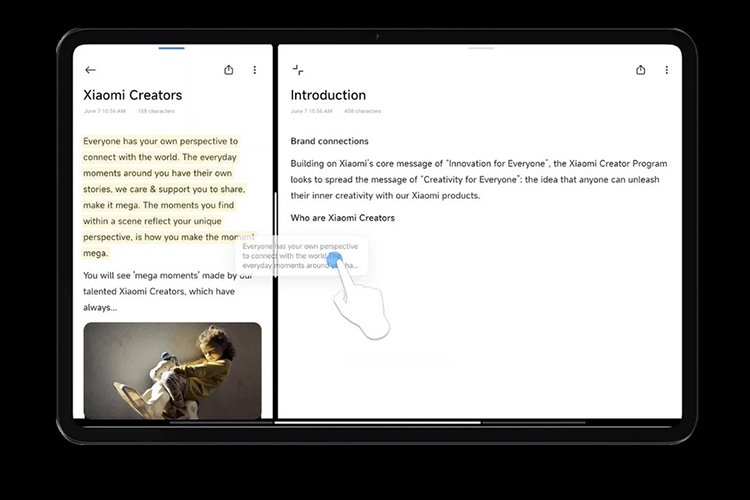The width and height of the screenshot is (750, 500).
Task: Tap the paragraph starting You will see
Action: point(167,291)
